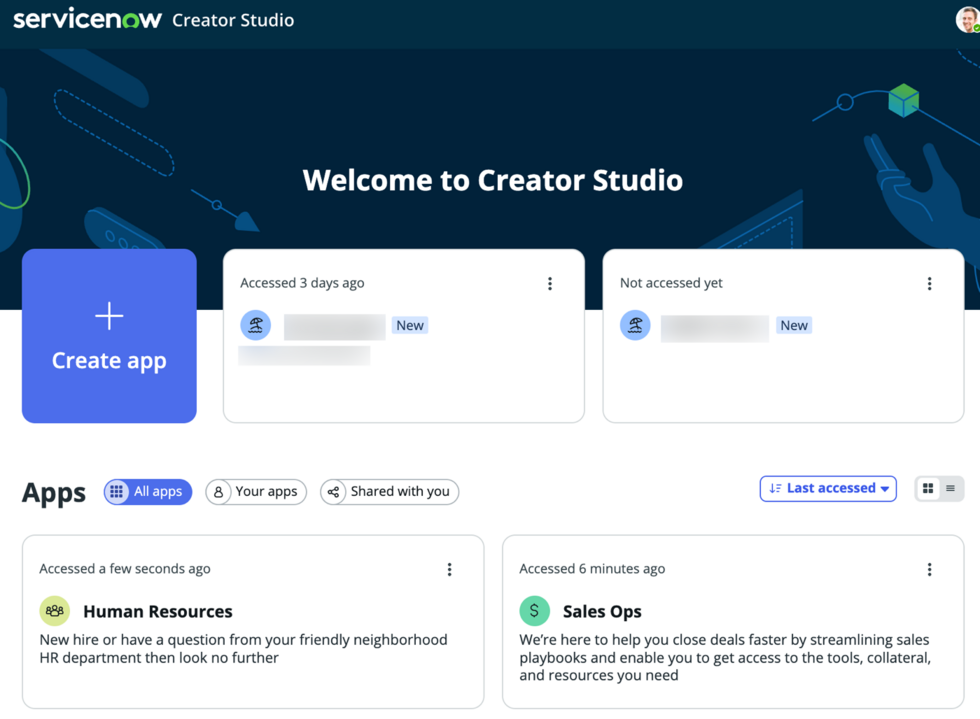Click the Human Resources people icon
Image resolution: width=980 pixels, height=719 pixels.
click(x=55, y=611)
